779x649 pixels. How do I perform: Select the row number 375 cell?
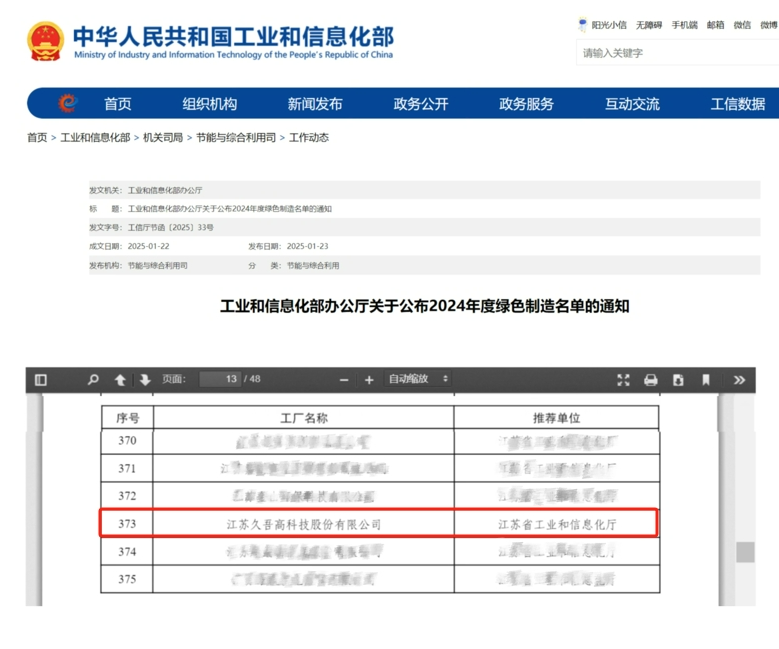point(127,579)
